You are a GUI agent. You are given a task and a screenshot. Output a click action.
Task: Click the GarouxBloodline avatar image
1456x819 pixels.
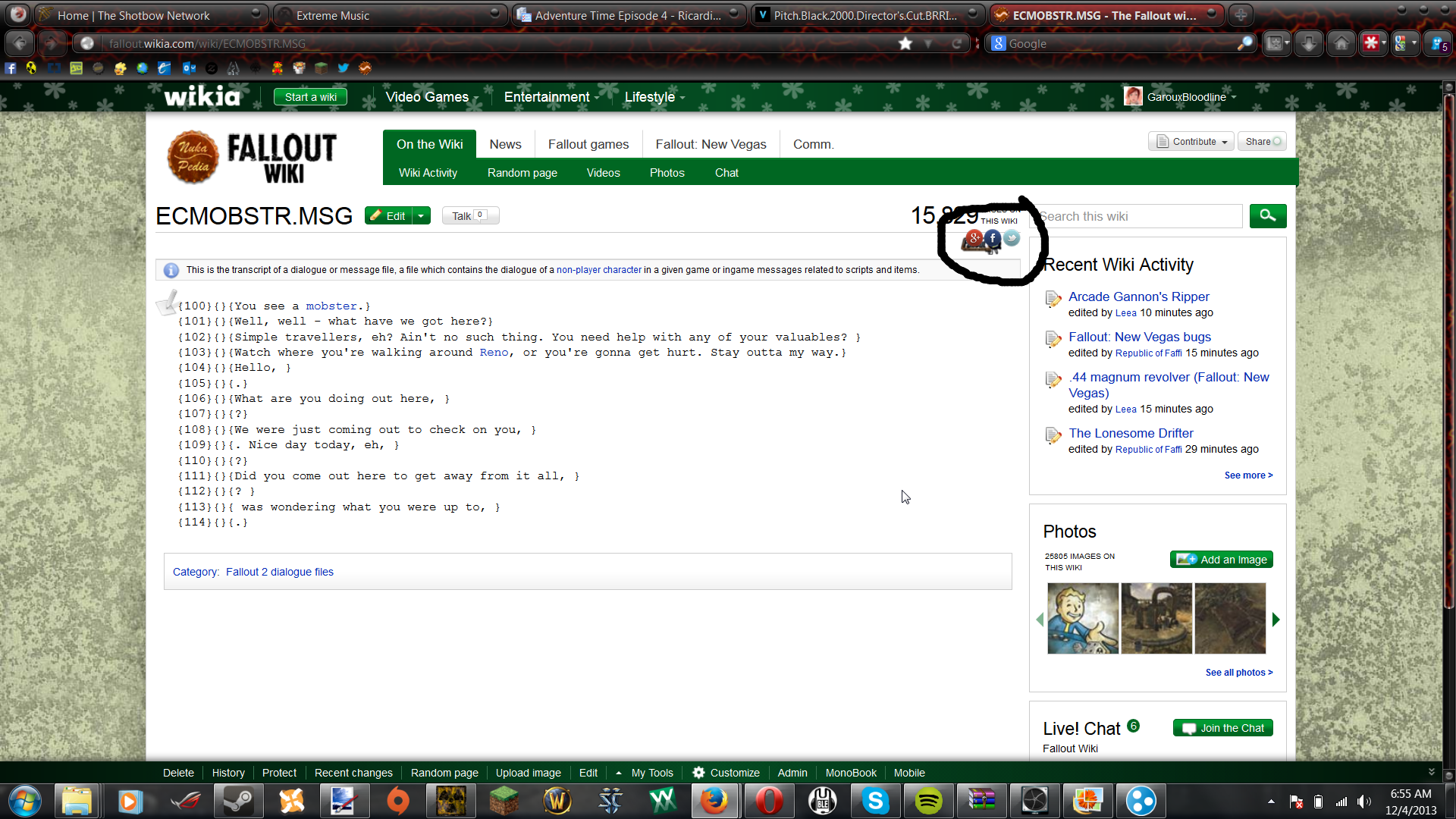tap(1133, 96)
